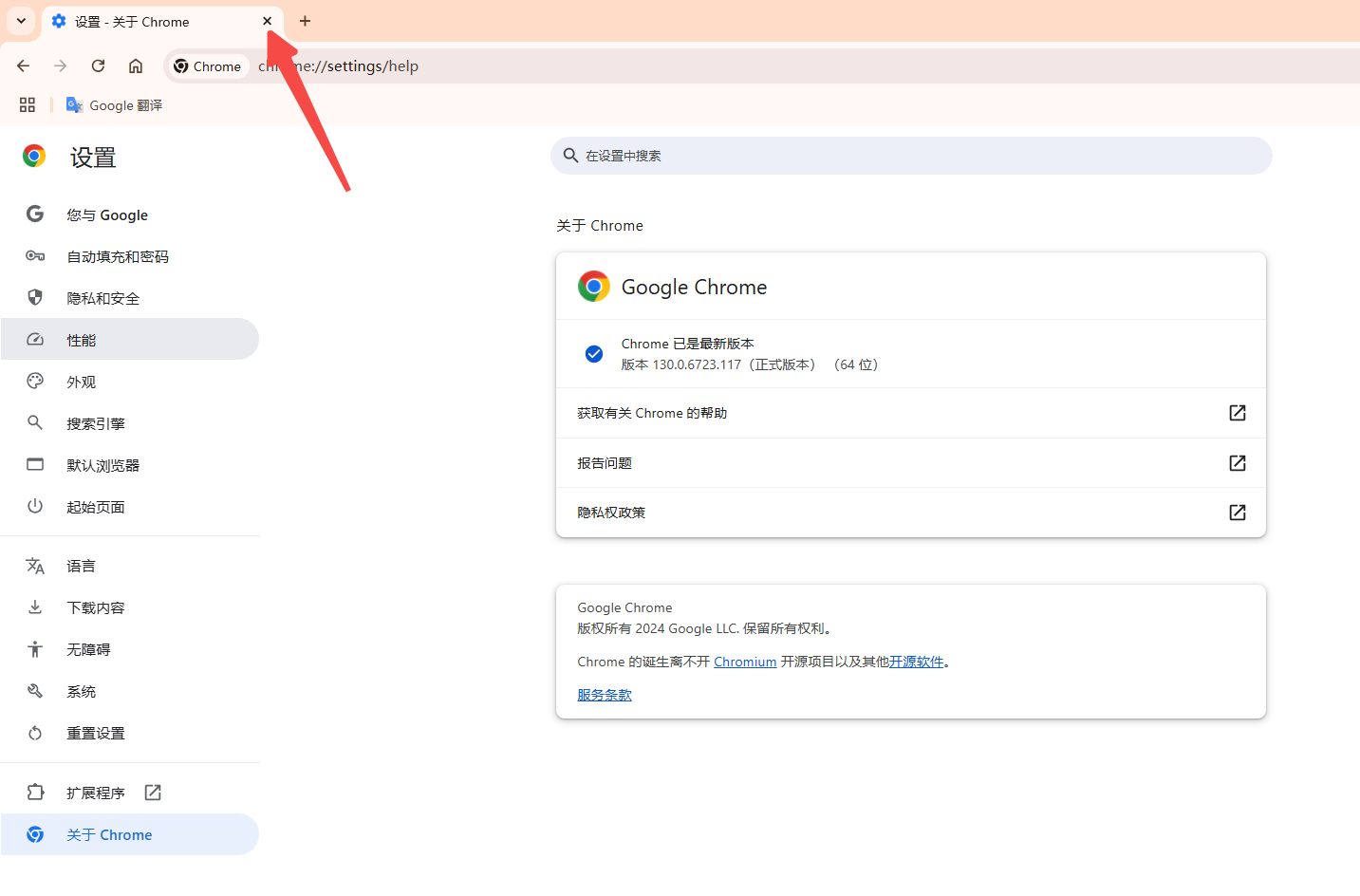Open the 语言 settings section
This screenshot has height=896, width=1360.
pos(130,567)
